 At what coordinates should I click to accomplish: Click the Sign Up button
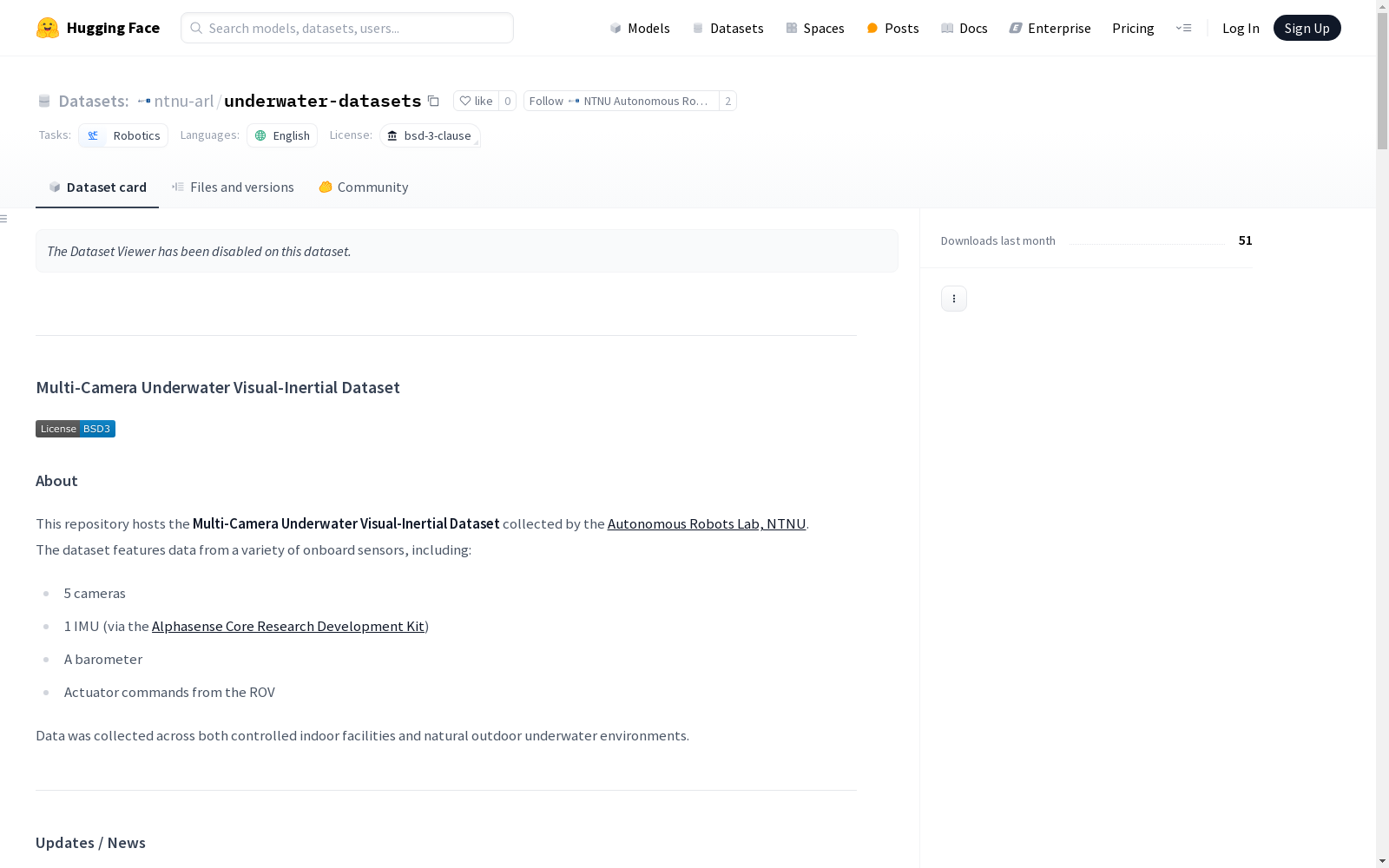[1307, 28]
